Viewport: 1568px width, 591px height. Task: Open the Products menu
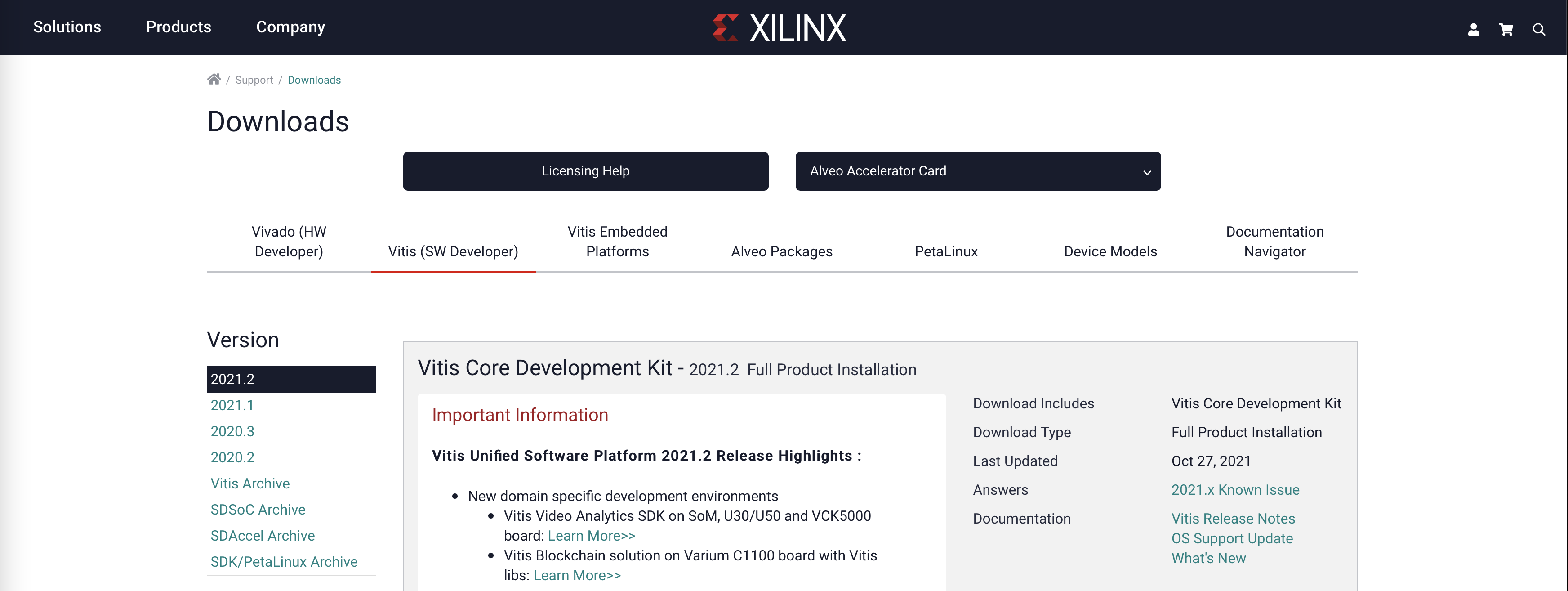178,27
